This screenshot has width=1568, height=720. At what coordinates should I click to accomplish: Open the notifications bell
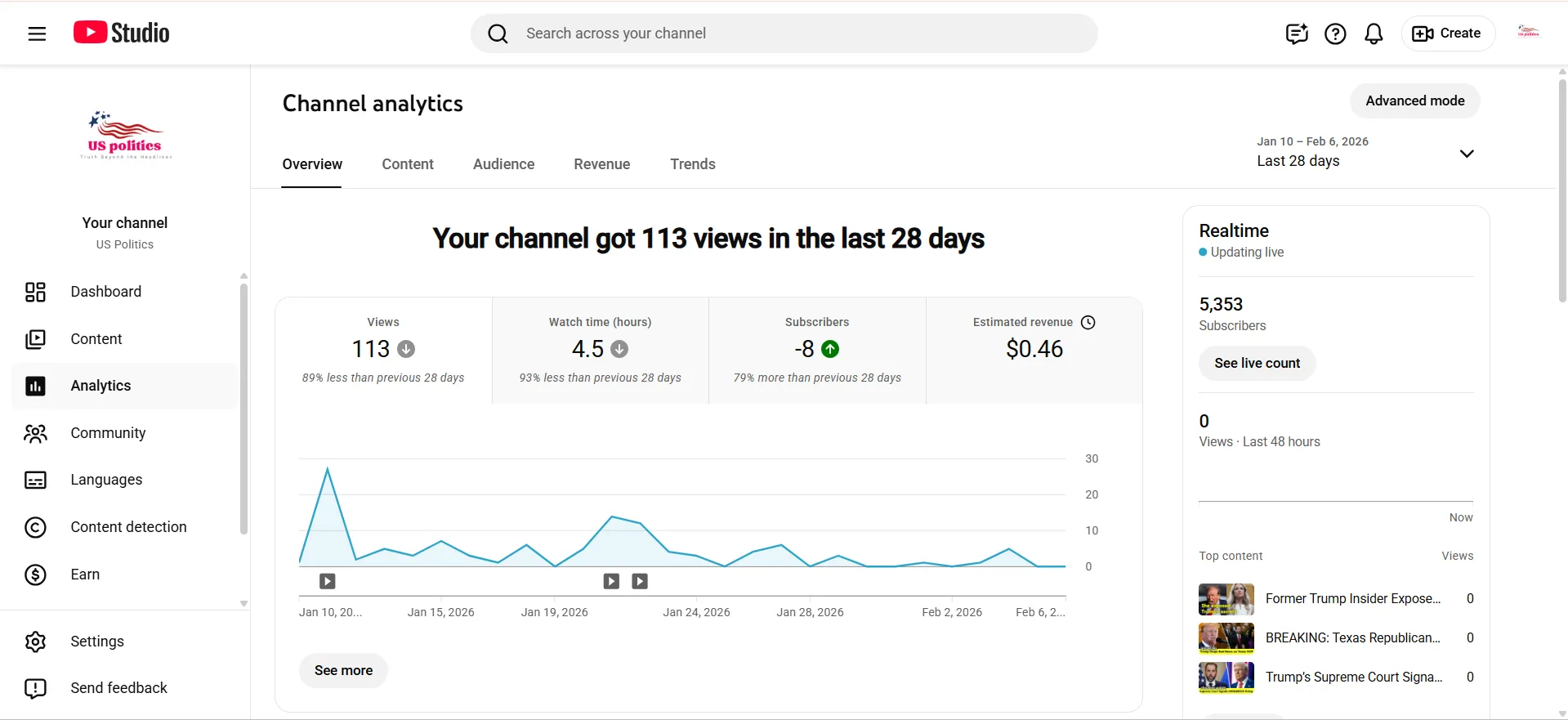[1374, 34]
